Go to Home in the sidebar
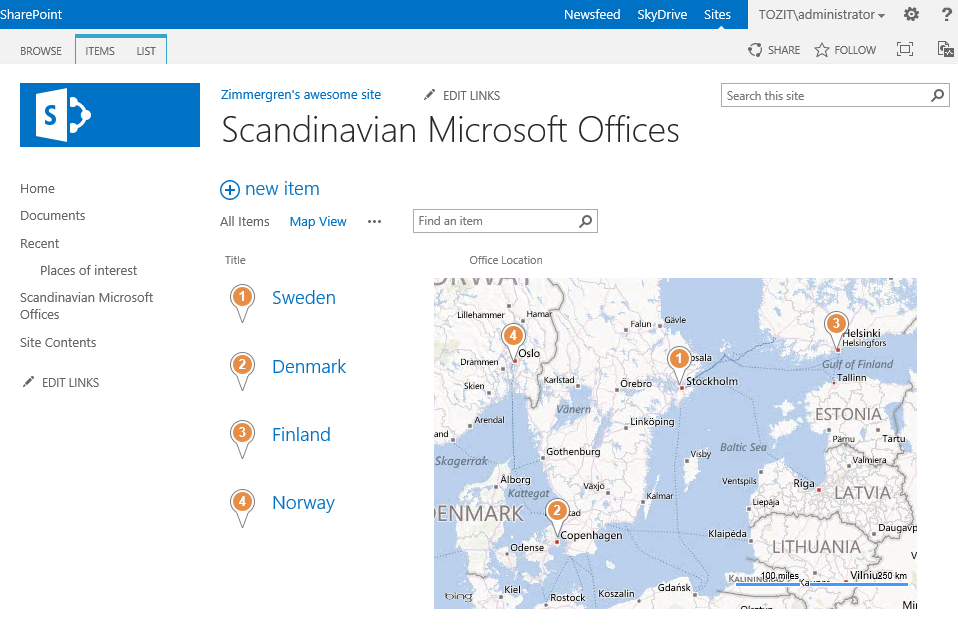 37,188
